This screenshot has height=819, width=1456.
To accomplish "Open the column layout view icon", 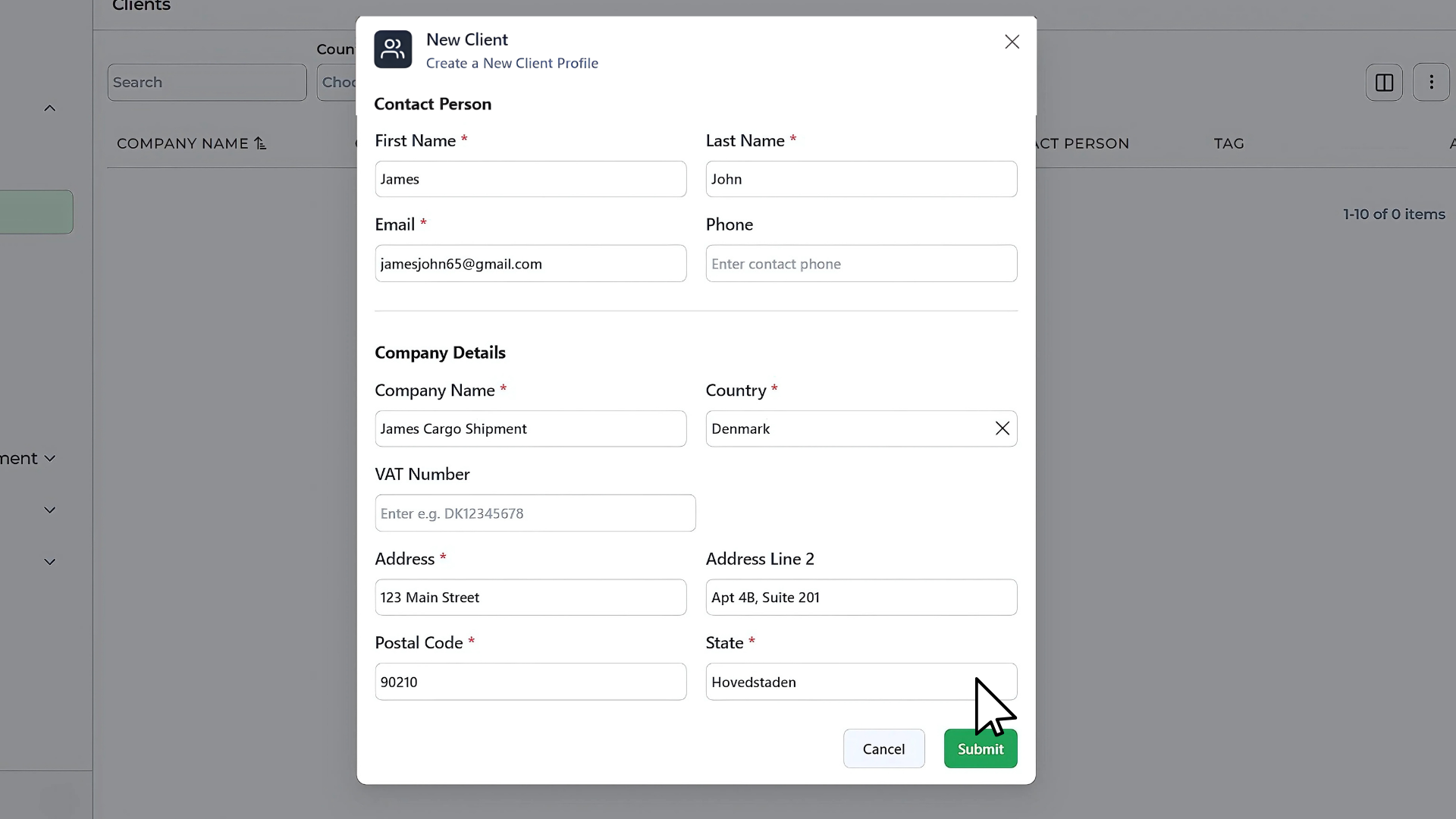I will click(1384, 83).
